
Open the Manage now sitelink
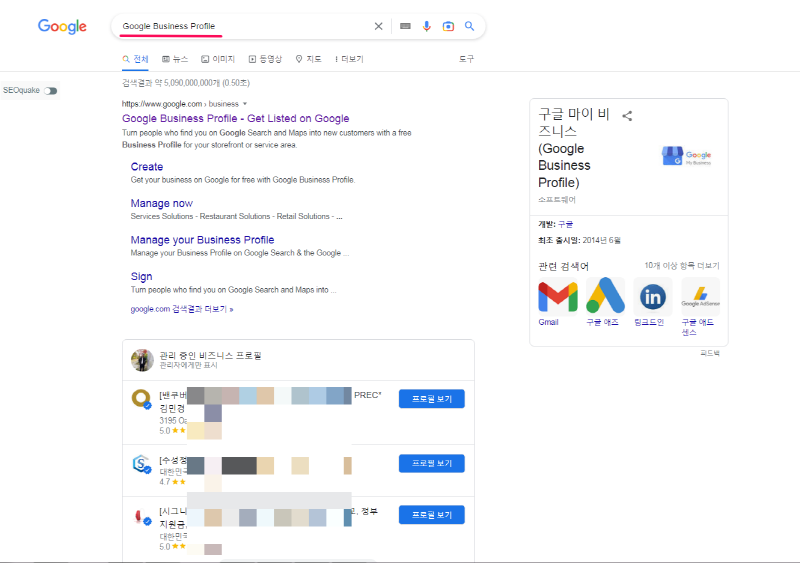pos(162,204)
